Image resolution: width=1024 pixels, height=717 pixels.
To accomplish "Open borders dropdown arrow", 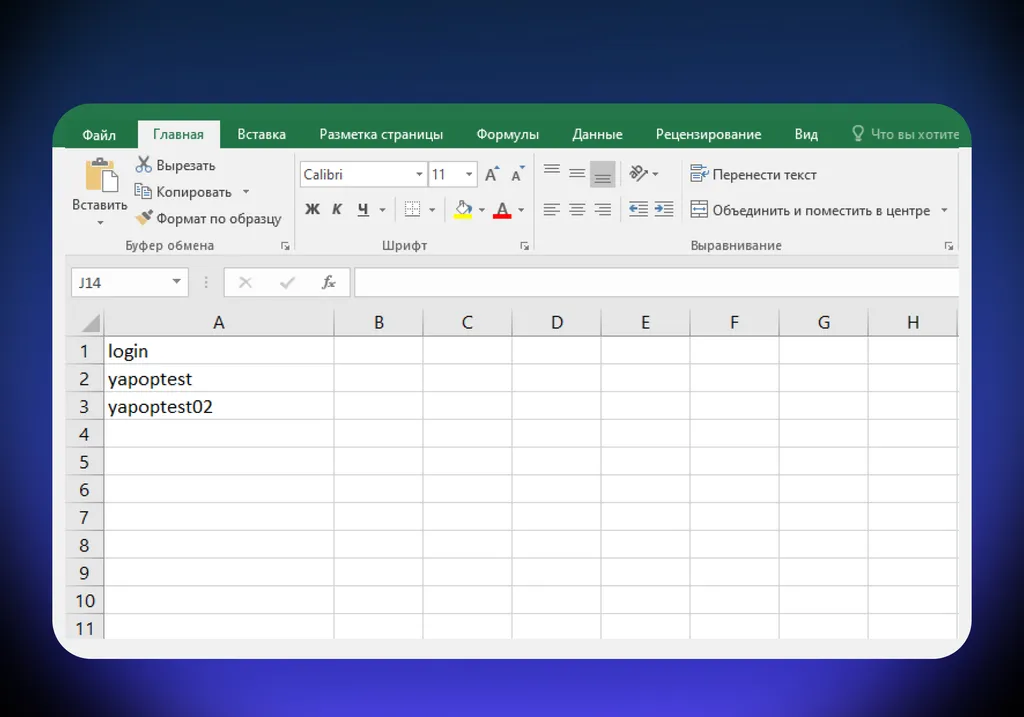I will pos(432,210).
